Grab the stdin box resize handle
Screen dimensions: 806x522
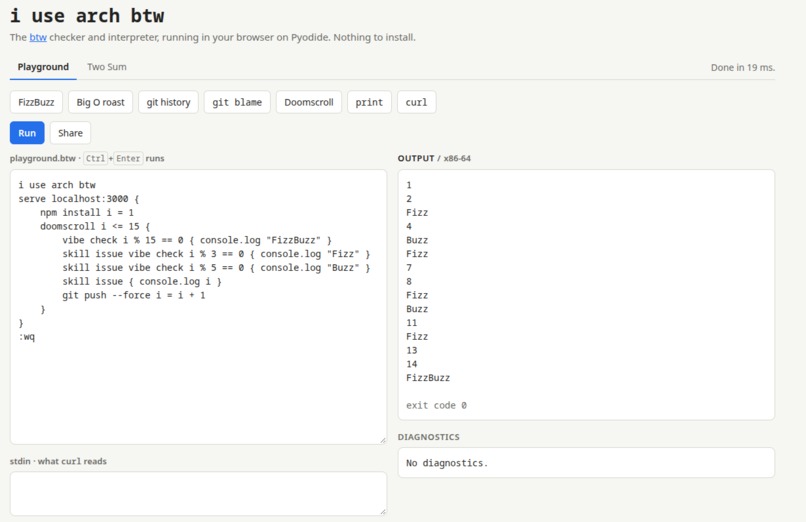383,512
